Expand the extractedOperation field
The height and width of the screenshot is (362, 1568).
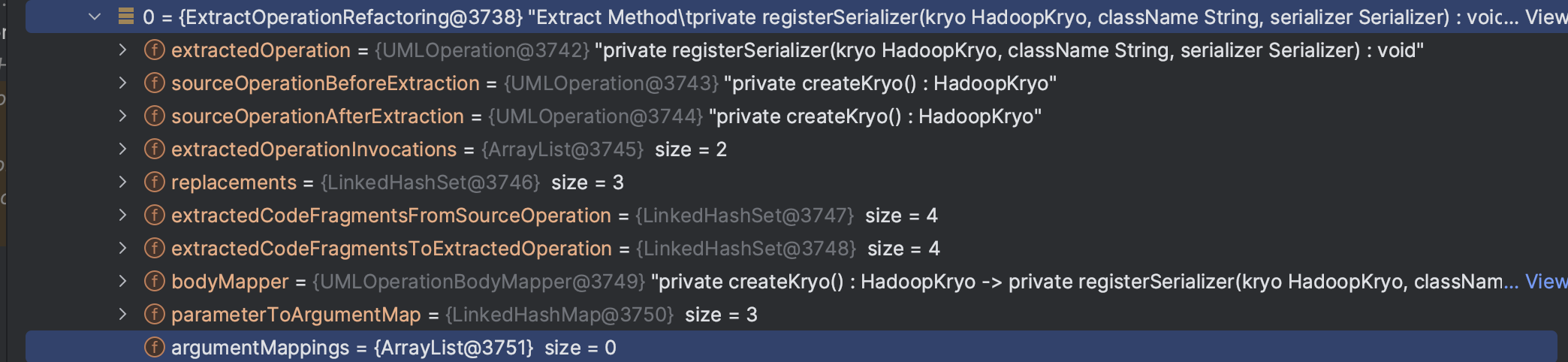[x=122, y=50]
